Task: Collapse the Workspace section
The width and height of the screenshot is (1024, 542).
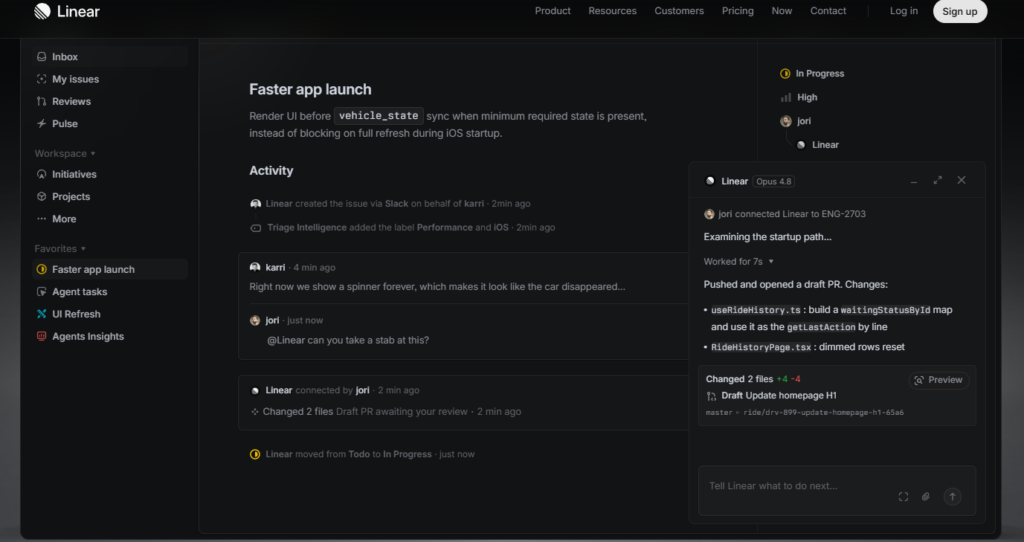Action: coord(65,153)
